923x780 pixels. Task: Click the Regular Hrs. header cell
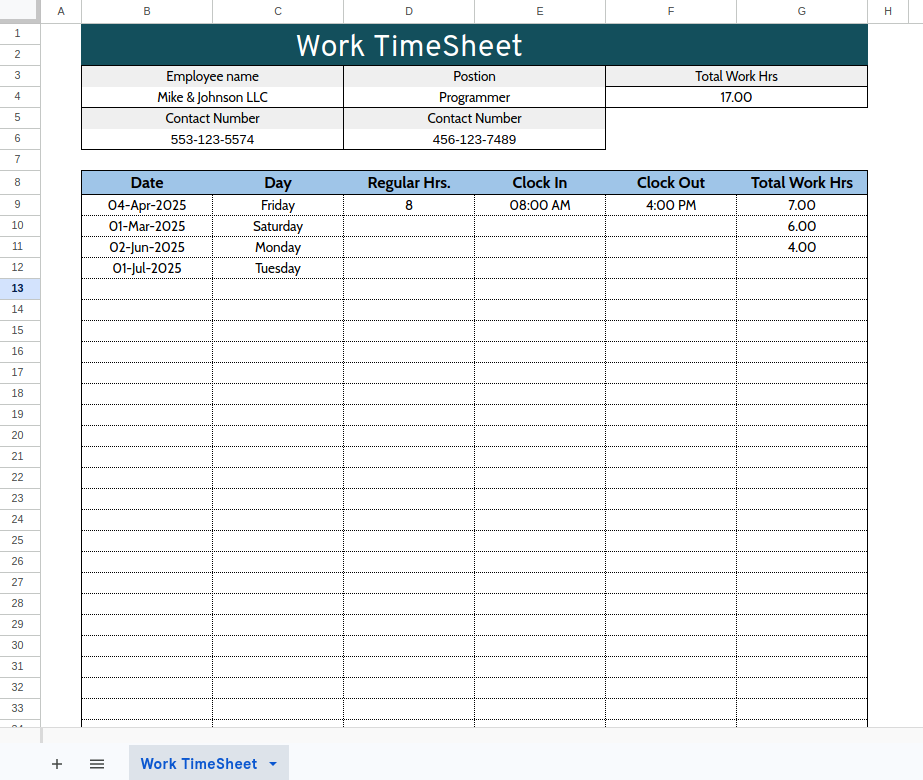(x=409, y=182)
